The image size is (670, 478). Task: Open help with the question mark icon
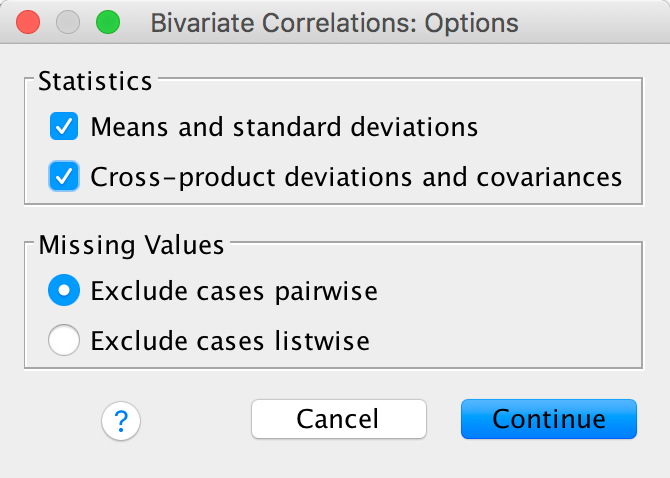tap(121, 420)
